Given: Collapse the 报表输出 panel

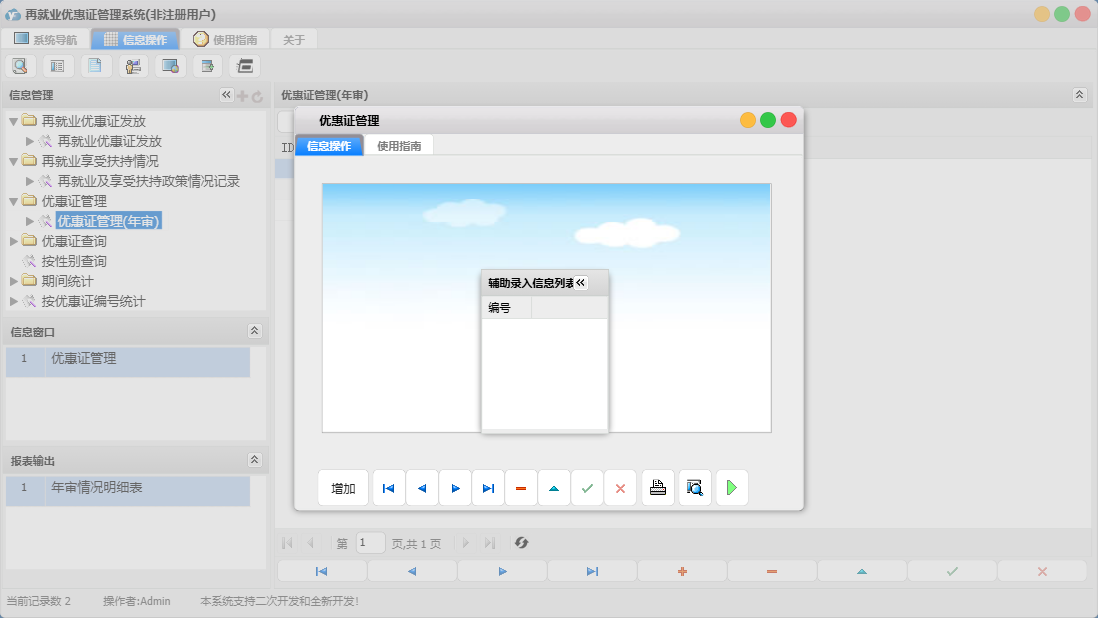Looking at the screenshot, I should pos(255,460).
